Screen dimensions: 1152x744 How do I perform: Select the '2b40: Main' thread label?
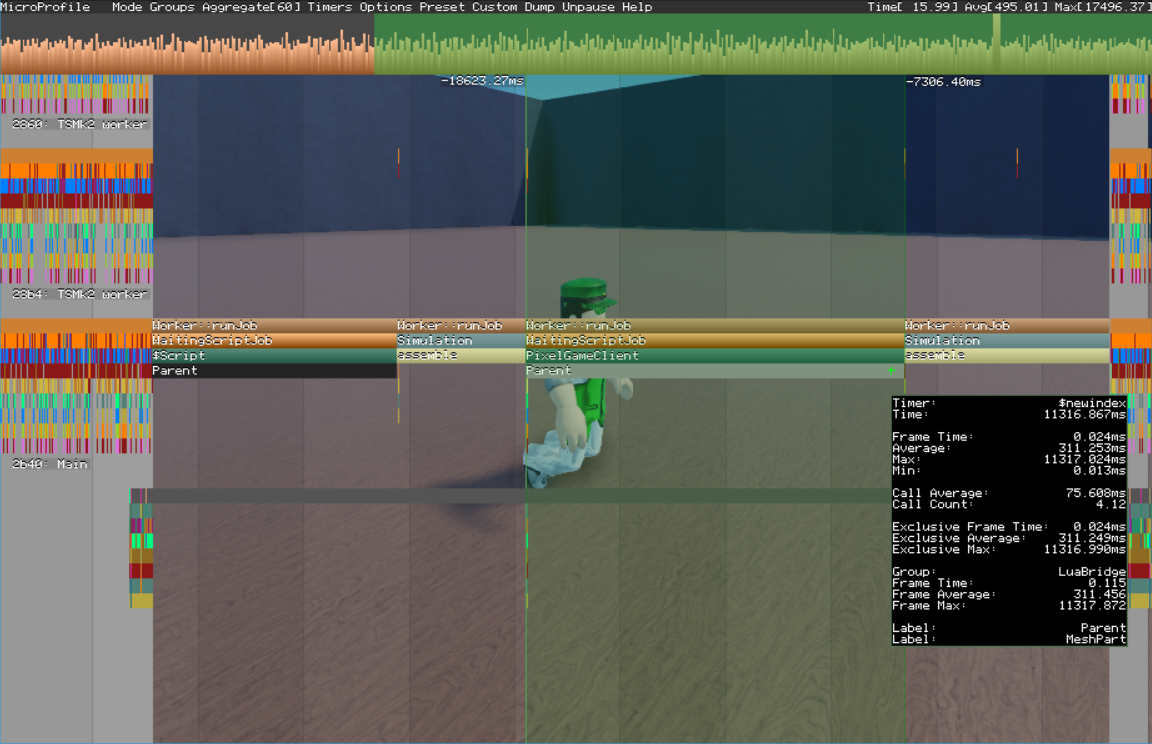49,464
